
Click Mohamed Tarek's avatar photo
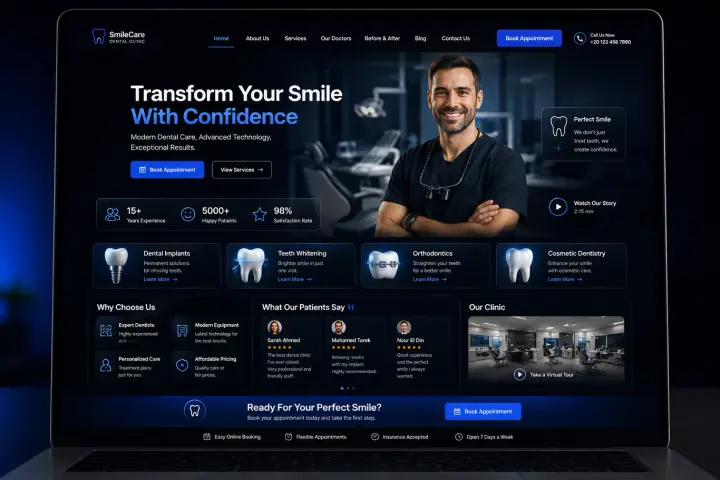(338, 327)
